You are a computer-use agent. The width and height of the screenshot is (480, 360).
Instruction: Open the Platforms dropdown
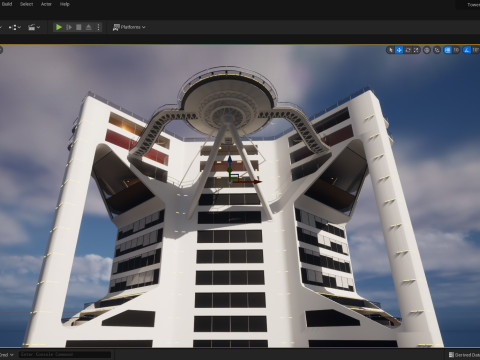pyautogui.click(x=129, y=27)
